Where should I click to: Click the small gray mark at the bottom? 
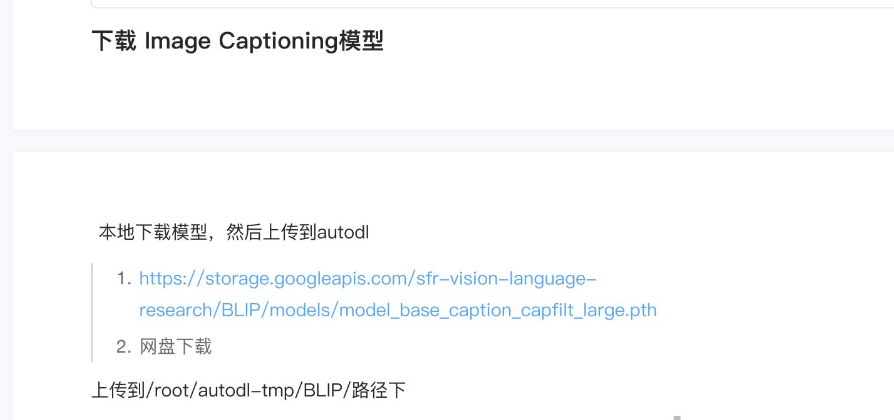point(679,416)
